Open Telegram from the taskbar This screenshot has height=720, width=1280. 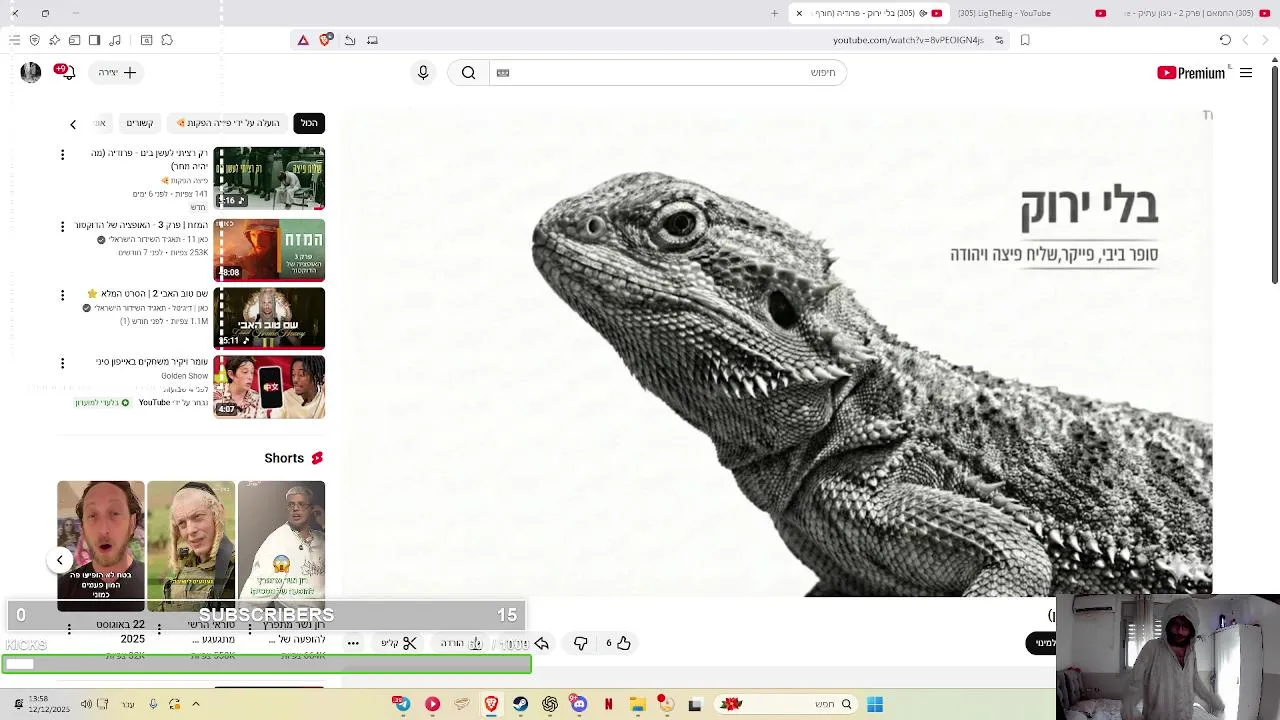(402, 704)
